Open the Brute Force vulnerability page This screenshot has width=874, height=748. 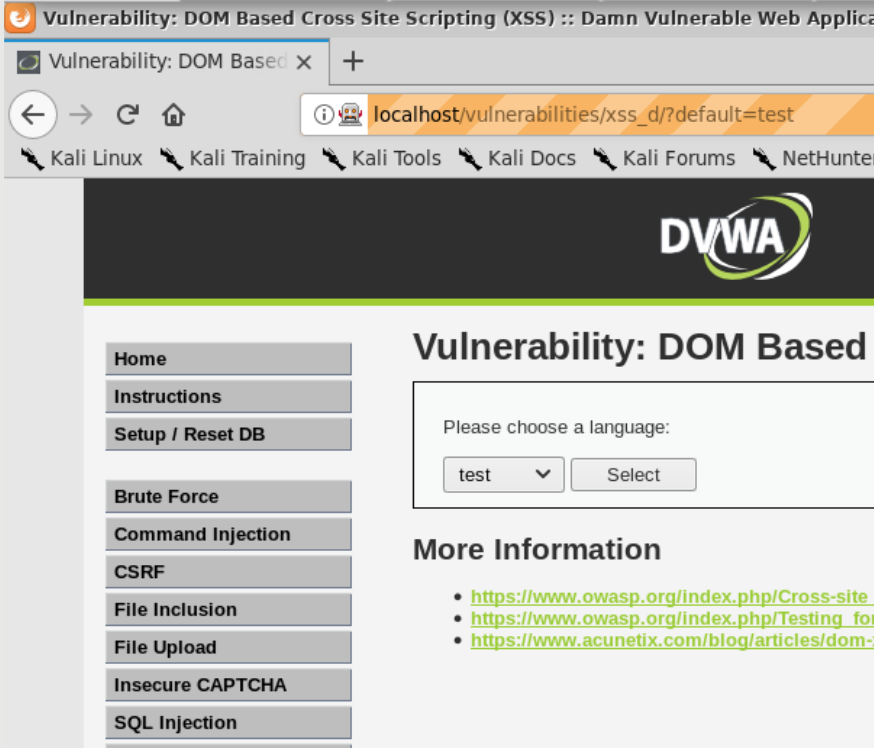coord(228,497)
